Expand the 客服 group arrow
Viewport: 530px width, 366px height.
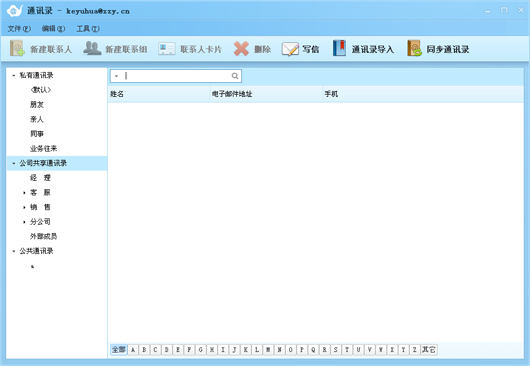point(24,193)
